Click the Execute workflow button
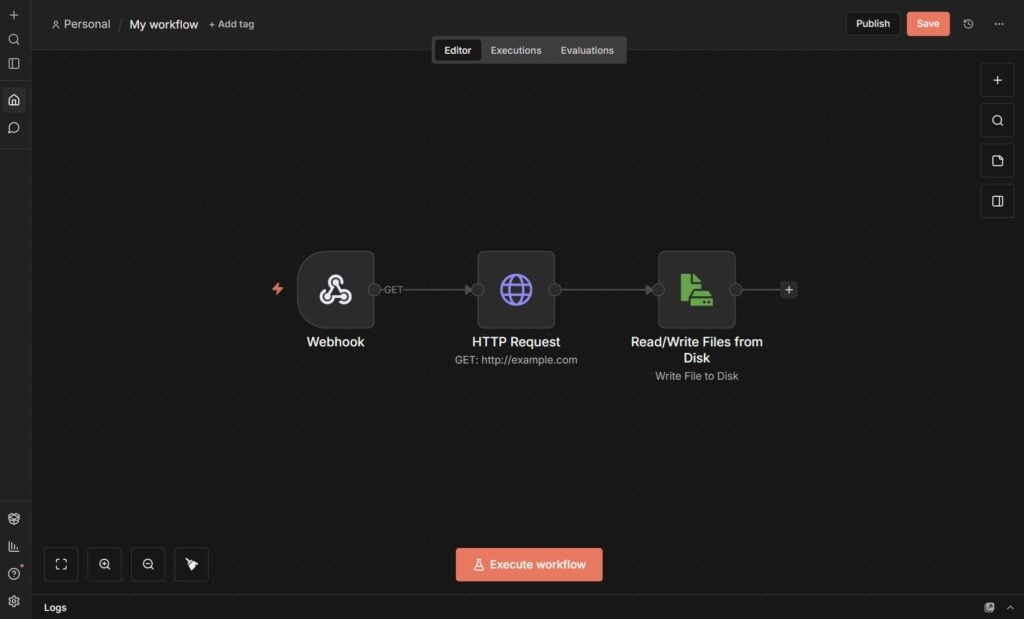1024x619 pixels. point(529,565)
